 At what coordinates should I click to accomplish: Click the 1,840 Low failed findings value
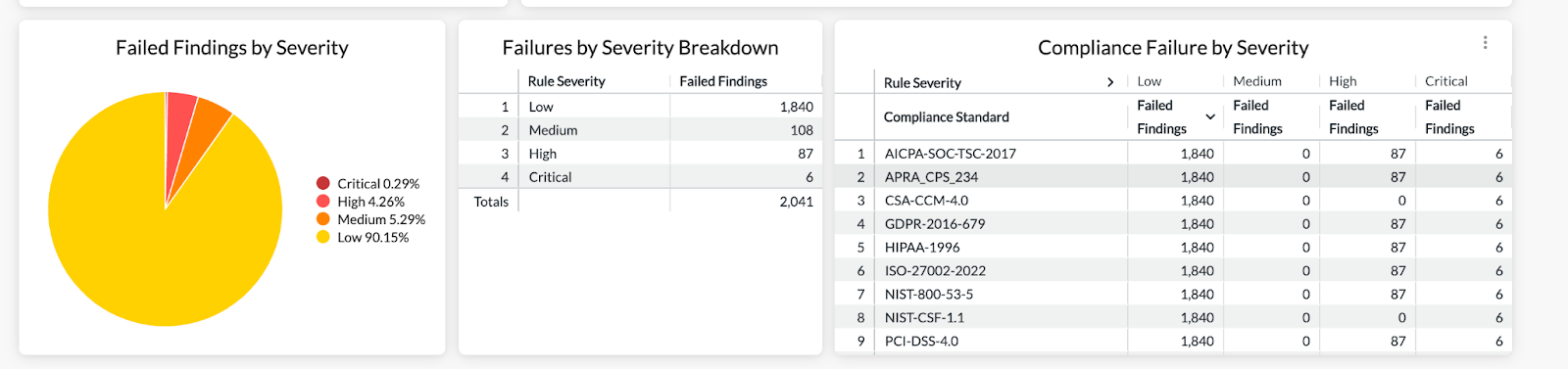tap(796, 107)
